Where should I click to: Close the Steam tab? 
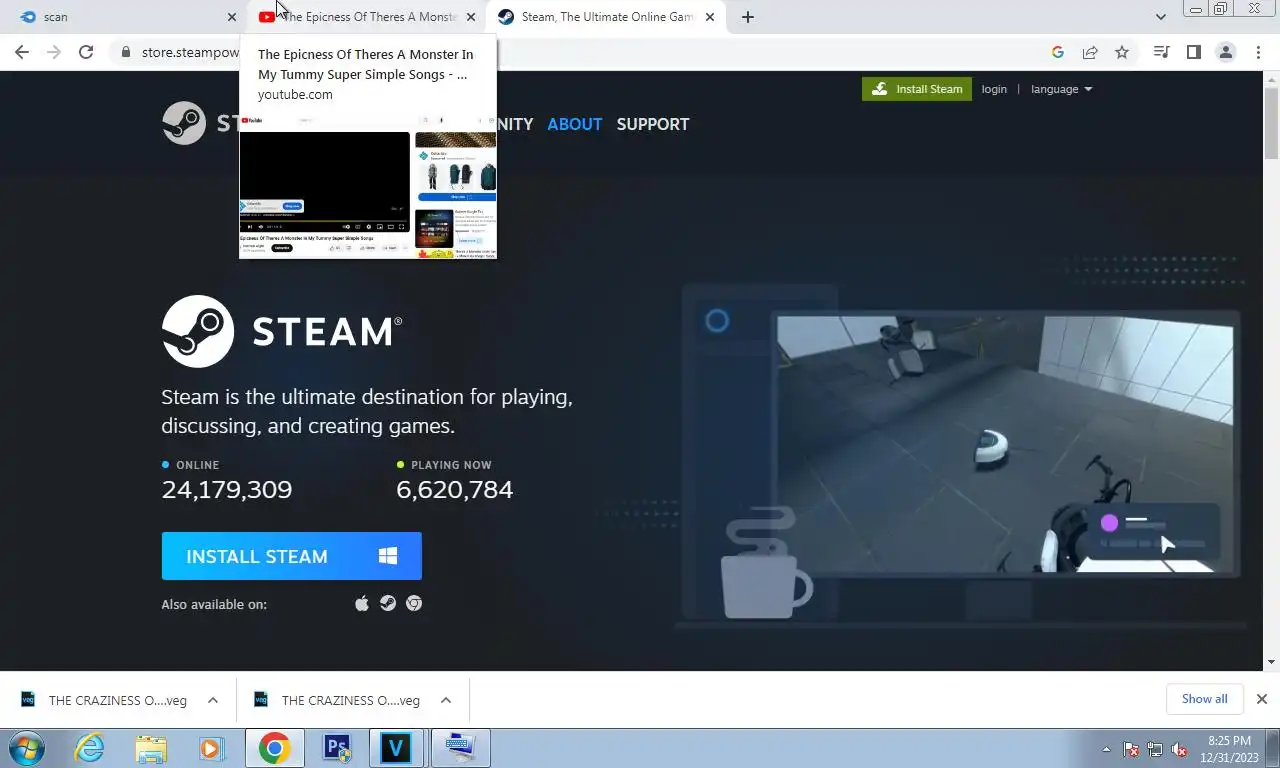point(710,17)
